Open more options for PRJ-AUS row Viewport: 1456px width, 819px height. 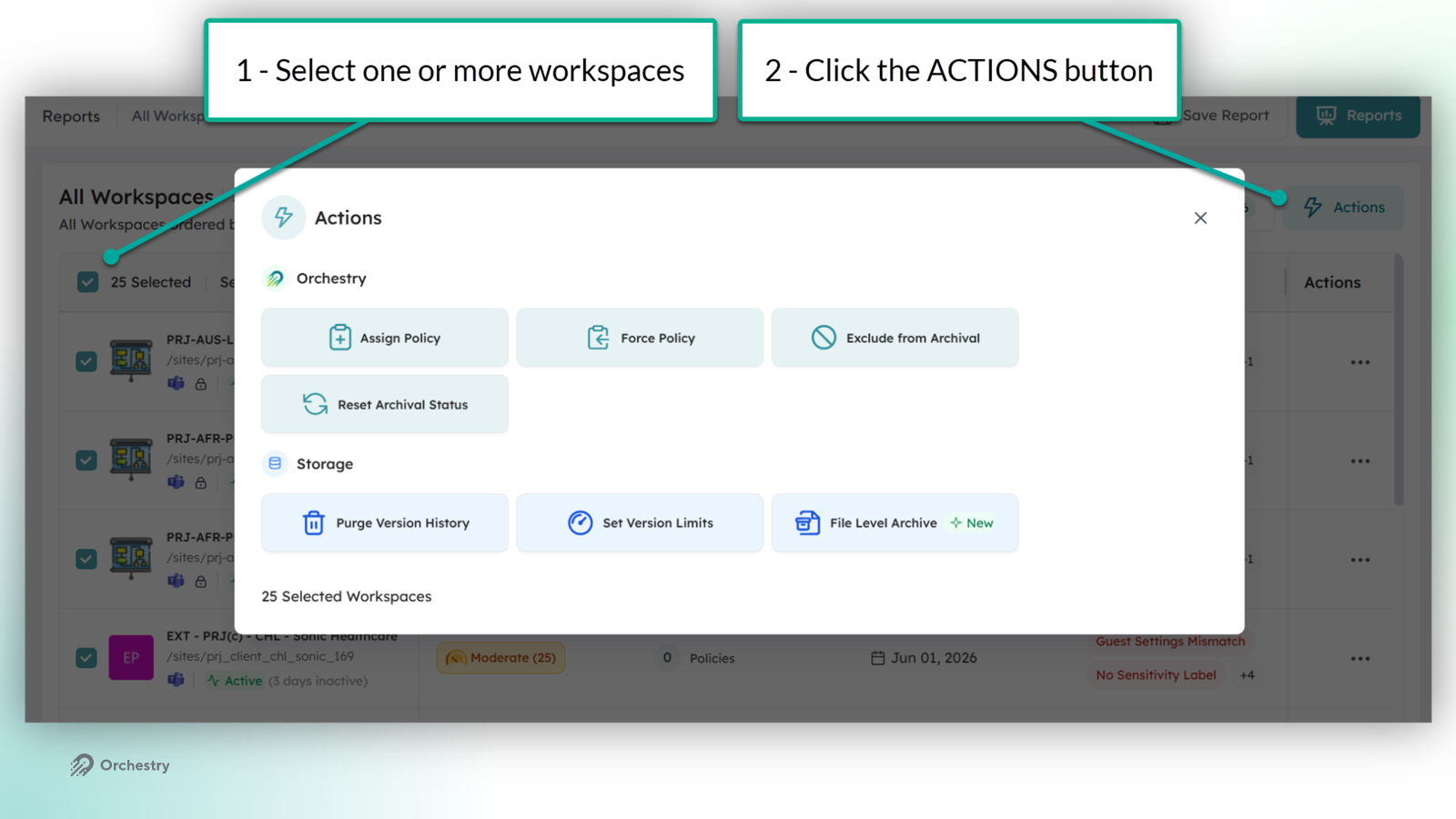point(1360,362)
